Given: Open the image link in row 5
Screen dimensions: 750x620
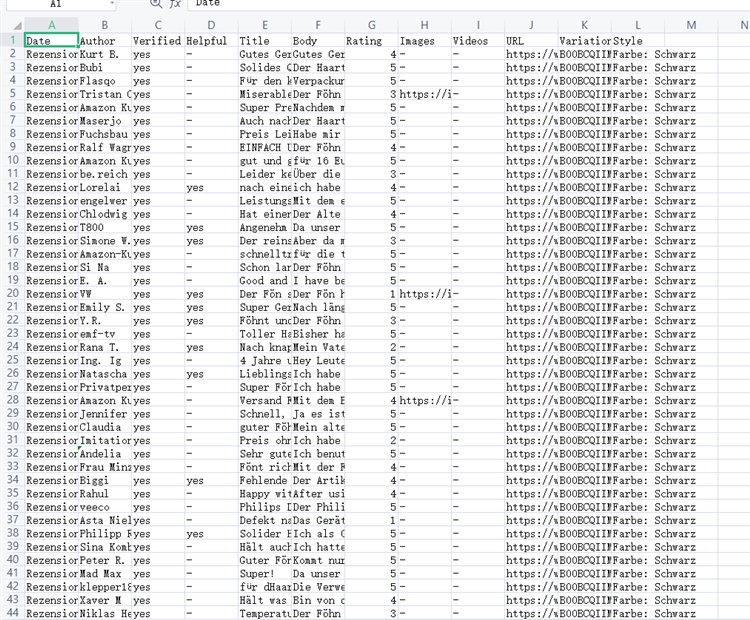Looking at the screenshot, I should pos(428,94).
